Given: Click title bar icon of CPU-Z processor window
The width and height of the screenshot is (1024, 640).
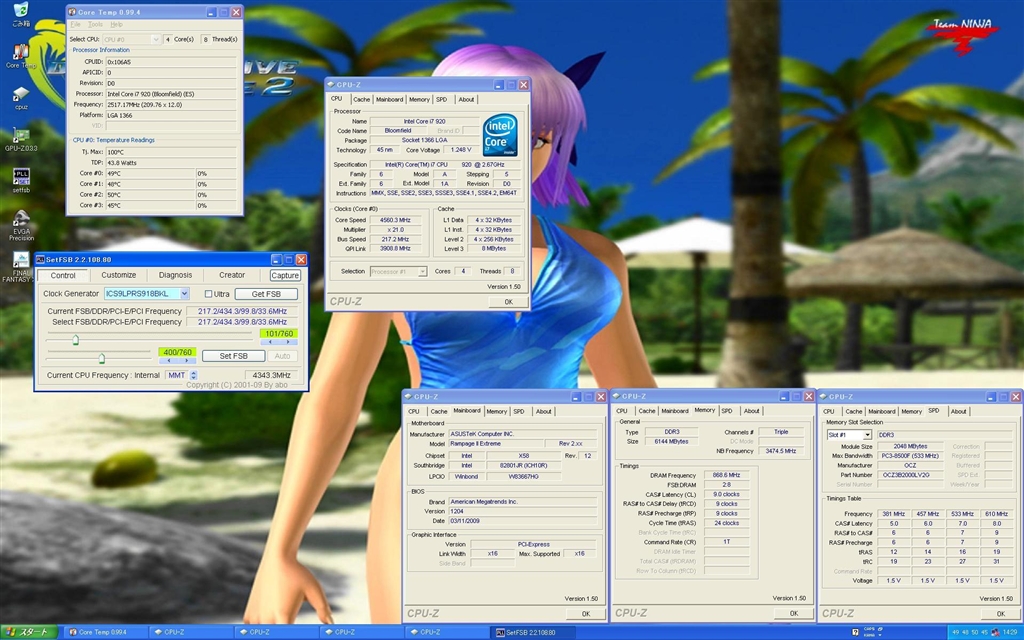Looking at the screenshot, I should 331,85.
